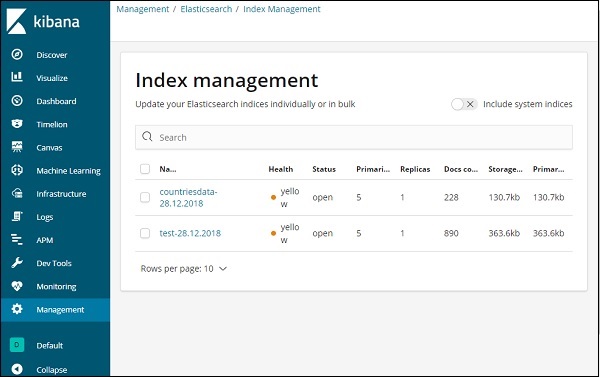Sort by Replicas column header
The height and width of the screenshot is (377, 600).
click(x=415, y=169)
